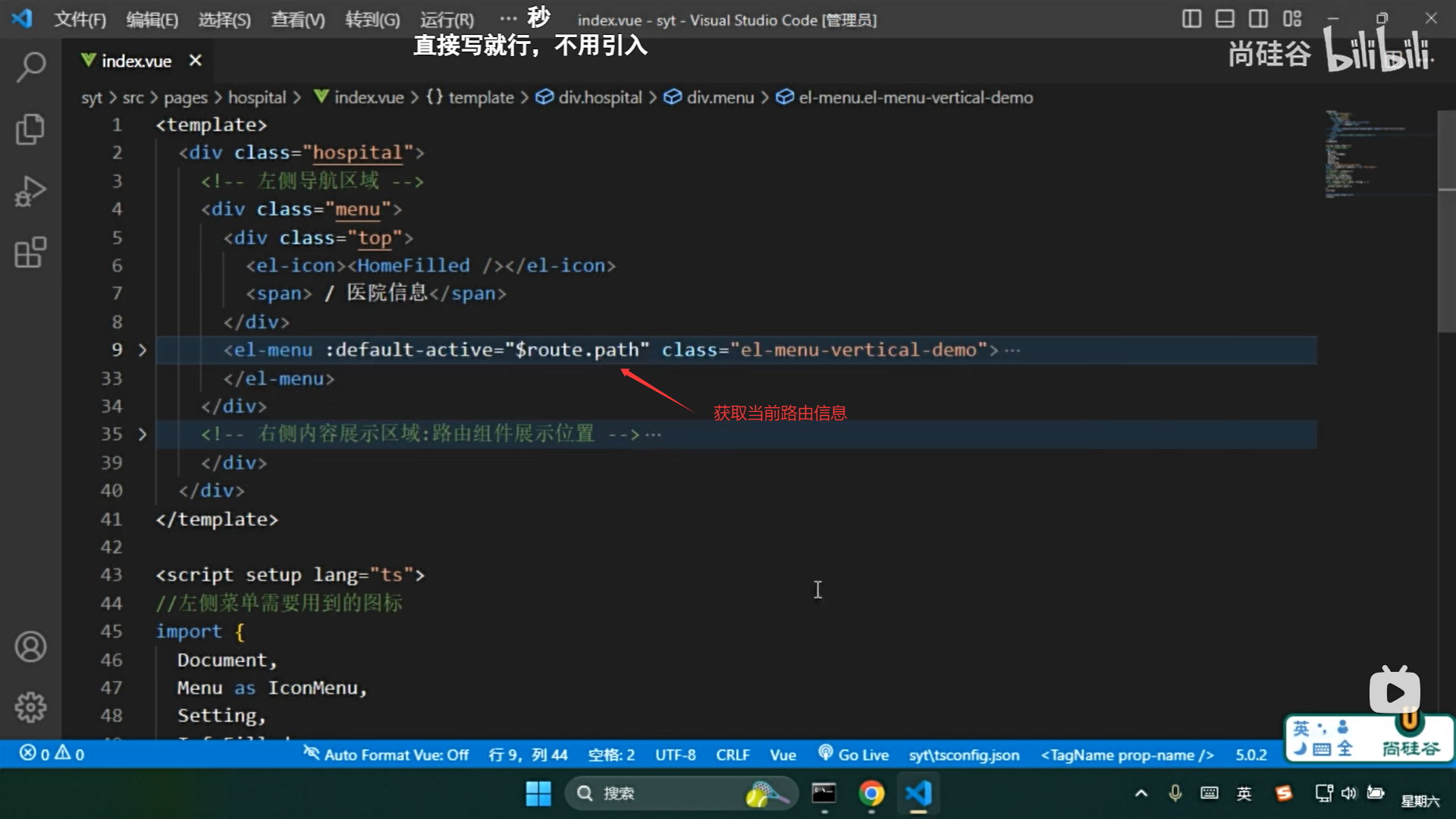Open Run and Debug view
The image size is (1456, 819).
click(30, 191)
